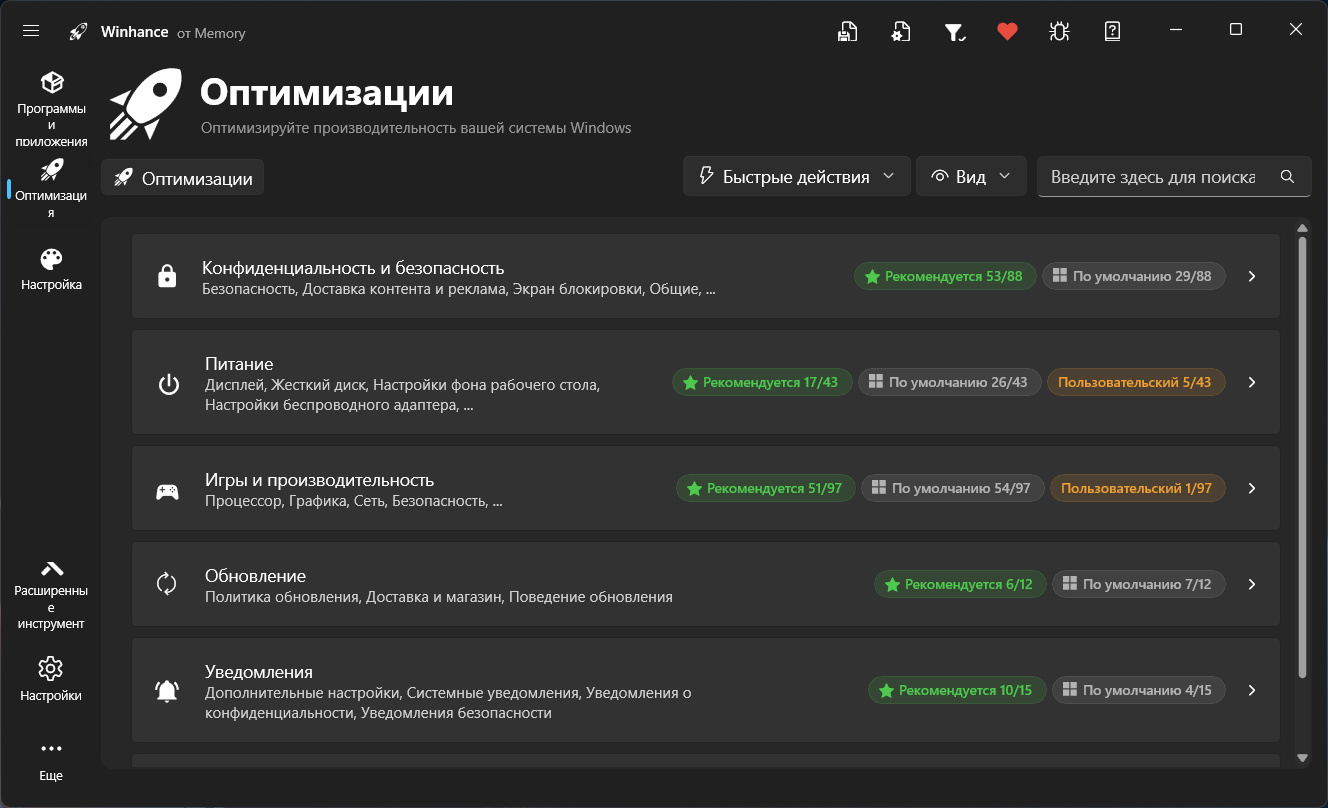Click the circular arrows icon of Обновление
The height and width of the screenshot is (808, 1328).
click(167, 584)
